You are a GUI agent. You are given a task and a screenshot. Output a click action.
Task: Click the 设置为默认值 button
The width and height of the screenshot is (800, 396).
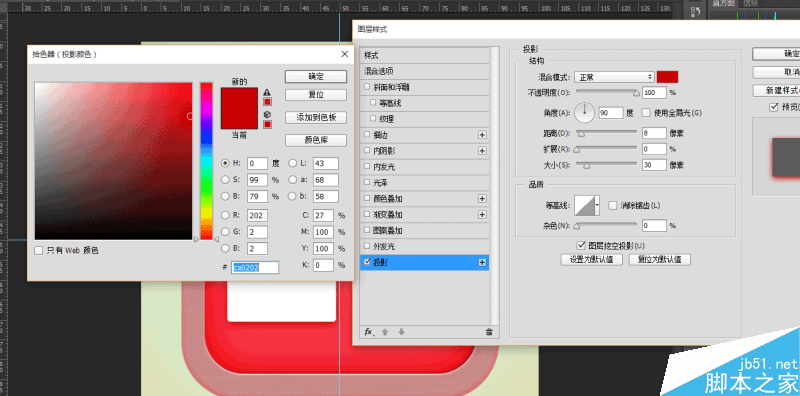592,260
